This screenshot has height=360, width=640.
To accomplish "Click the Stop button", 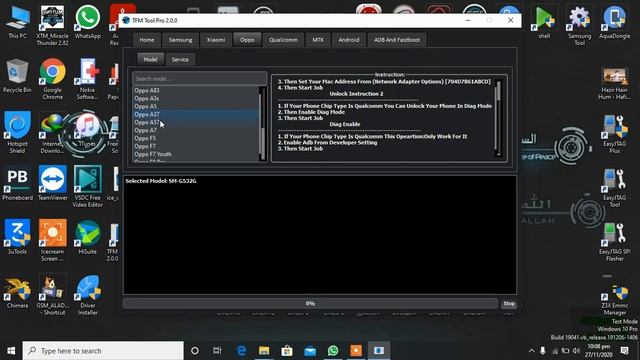I will pos(509,304).
